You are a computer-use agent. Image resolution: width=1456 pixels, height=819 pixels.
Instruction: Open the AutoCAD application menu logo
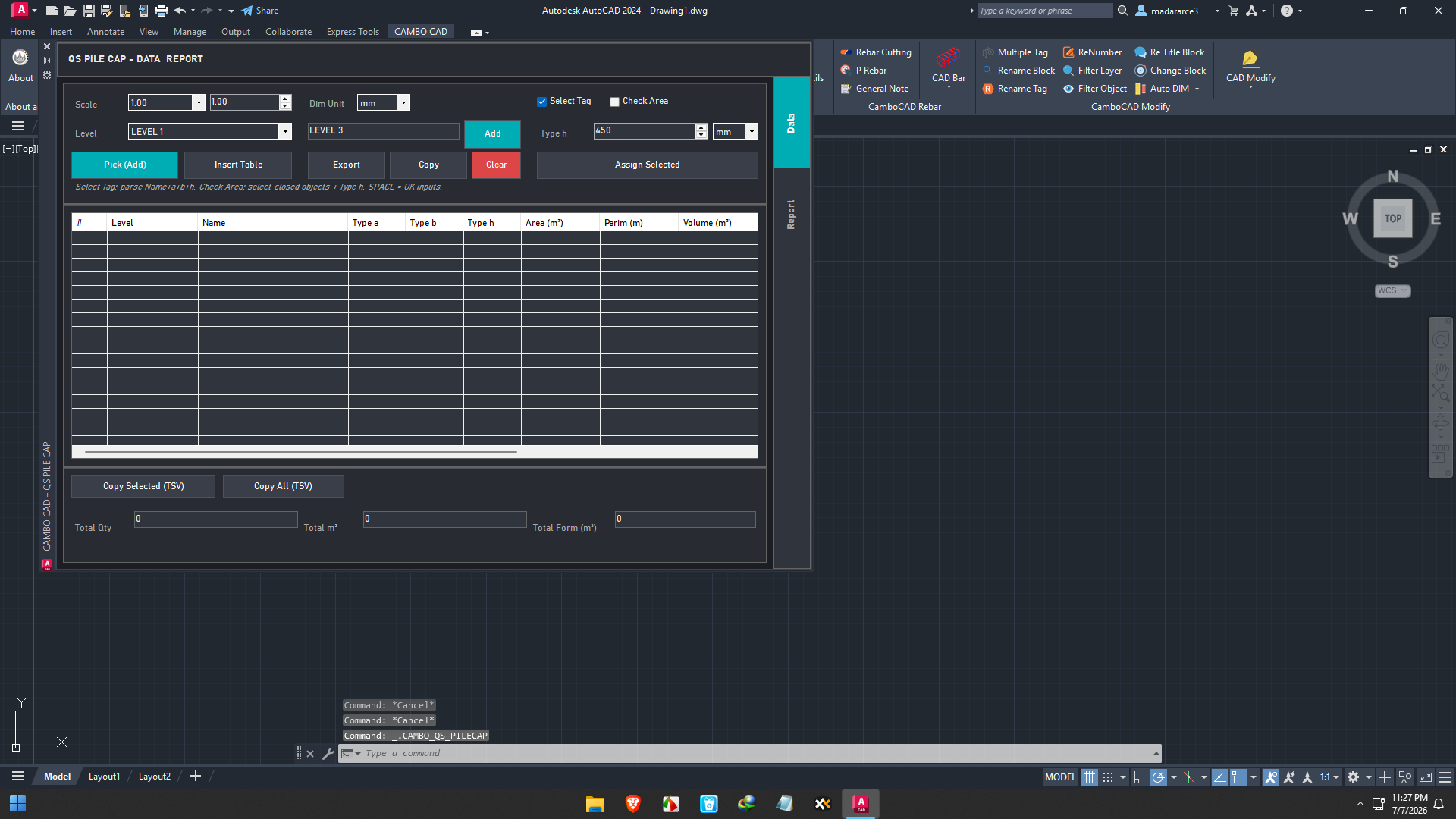pos(20,10)
